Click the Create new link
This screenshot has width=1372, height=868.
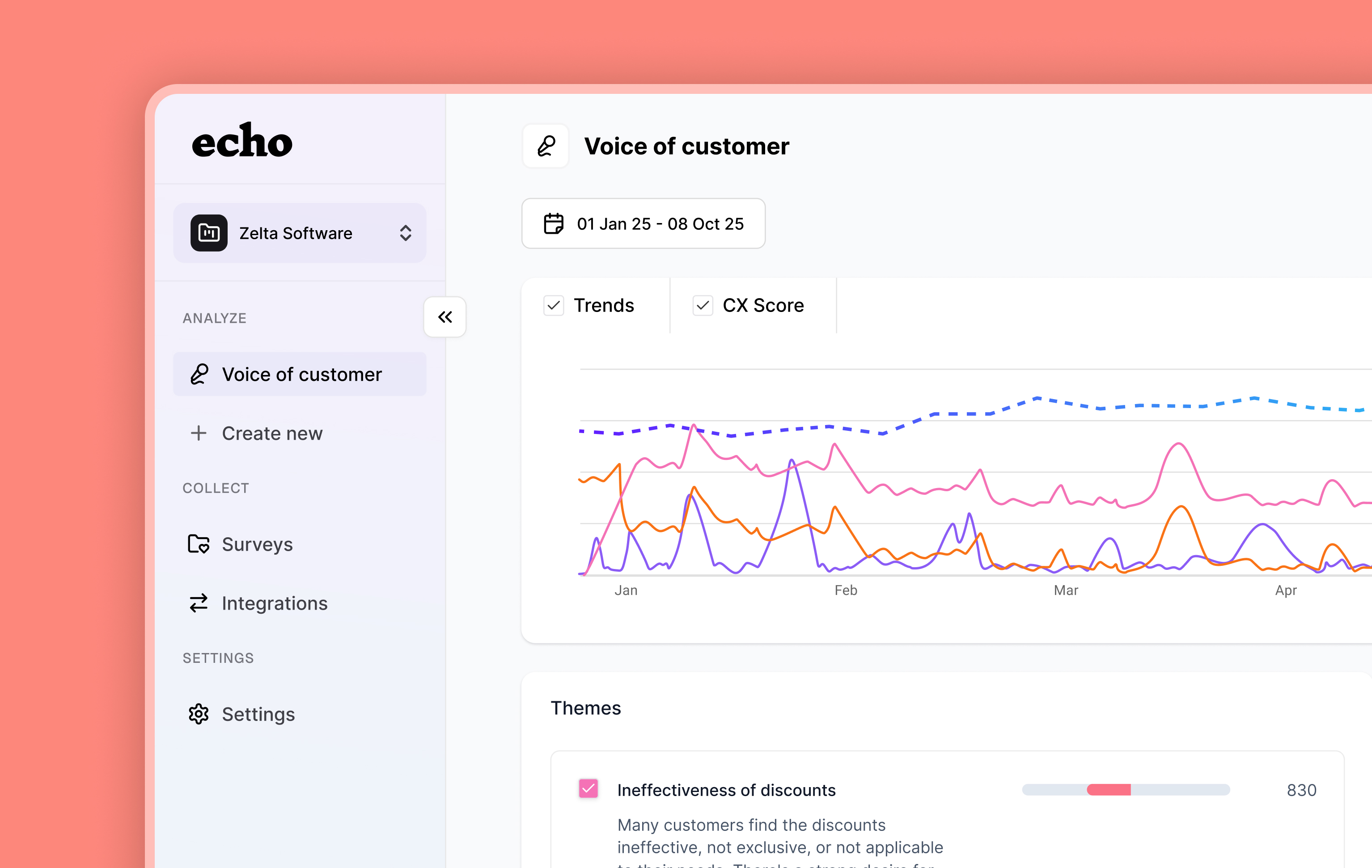pos(272,434)
